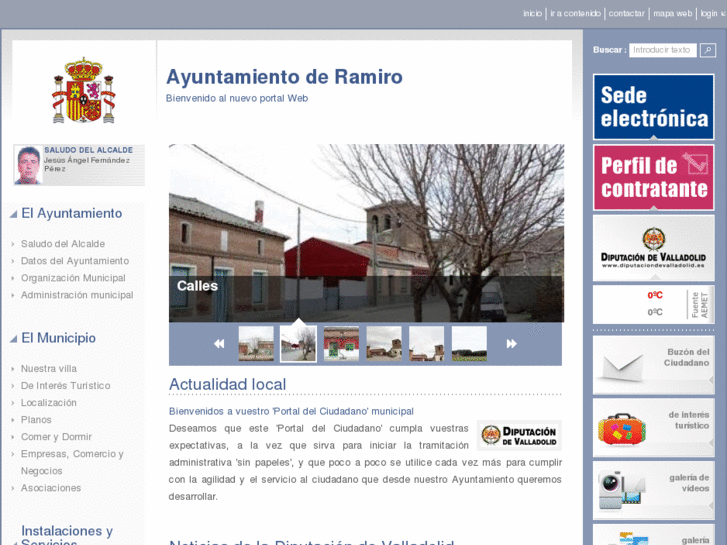727x545 pixels.
Task: Collapse the El Municipio section triangle
Action: (13, 339)
